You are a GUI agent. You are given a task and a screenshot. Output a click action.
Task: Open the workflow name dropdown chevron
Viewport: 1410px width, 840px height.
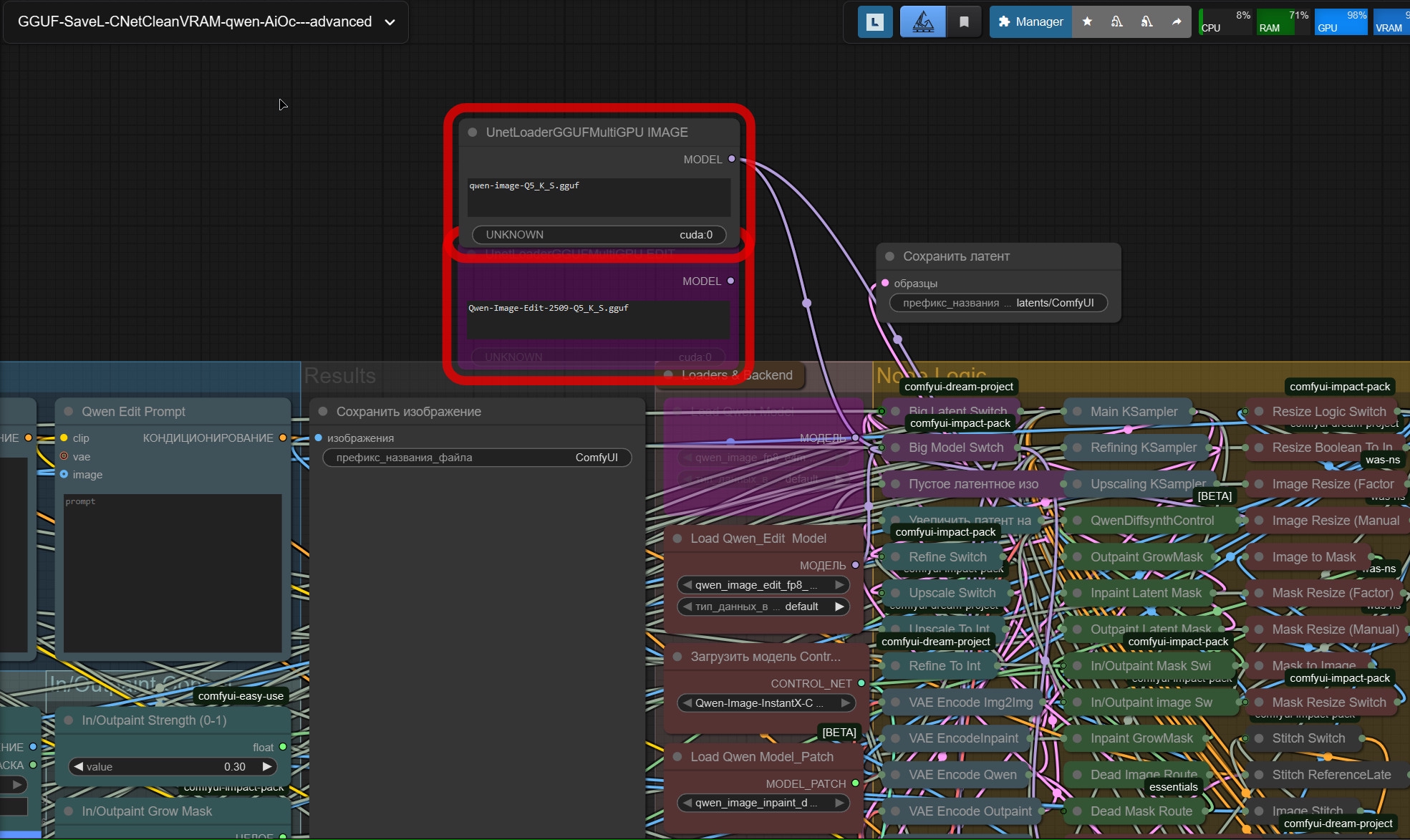[x=390, y=22]
